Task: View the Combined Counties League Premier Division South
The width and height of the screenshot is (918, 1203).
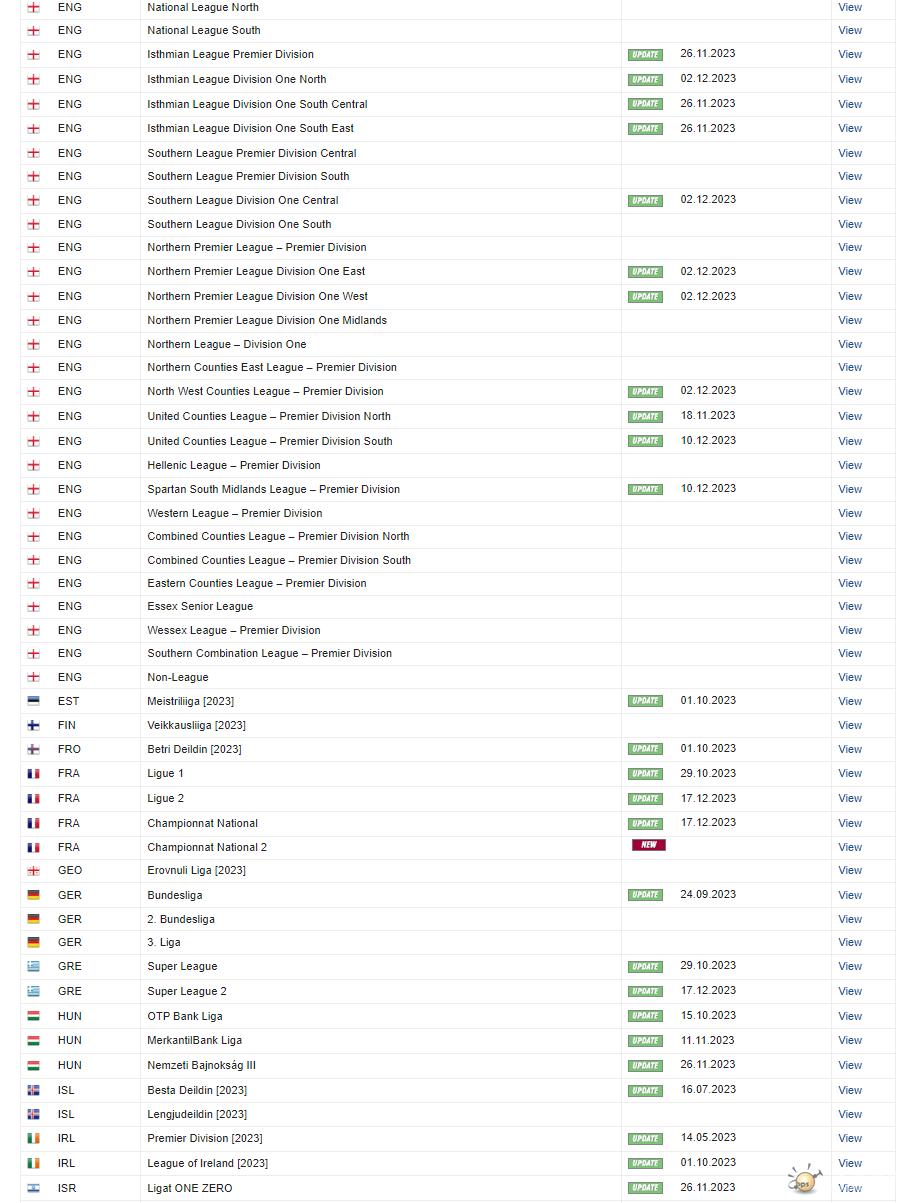Action: click(x=850, y=560)
